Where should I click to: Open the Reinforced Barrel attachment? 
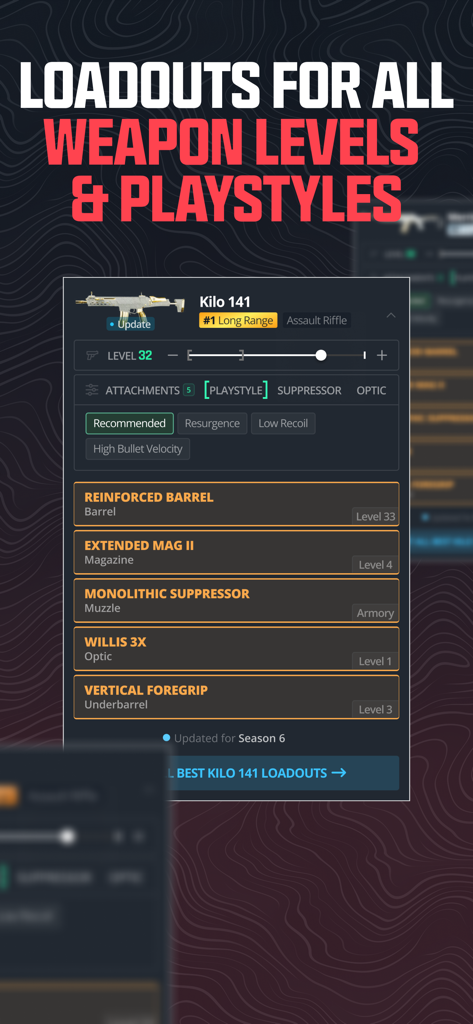click(x=236, y=504)
